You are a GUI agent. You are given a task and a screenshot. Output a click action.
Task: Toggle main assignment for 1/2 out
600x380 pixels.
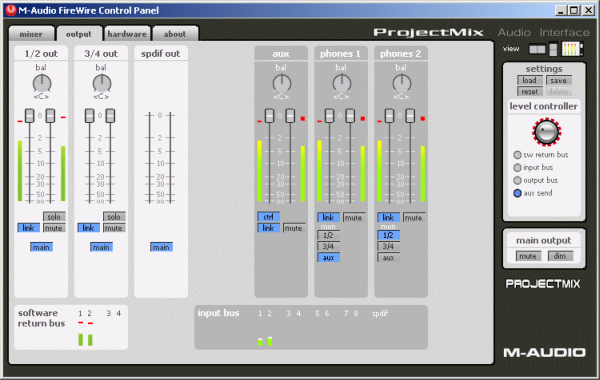(x=41, y=247)
